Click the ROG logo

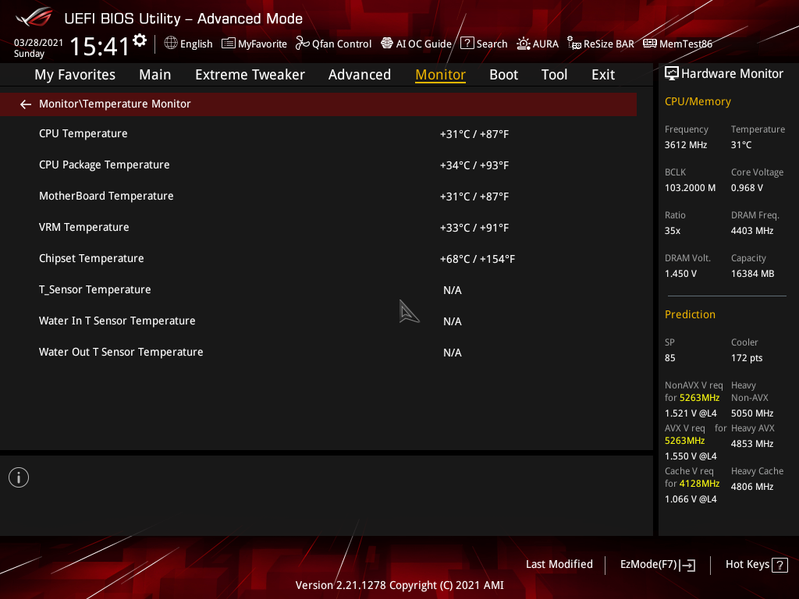pos(34,17)
